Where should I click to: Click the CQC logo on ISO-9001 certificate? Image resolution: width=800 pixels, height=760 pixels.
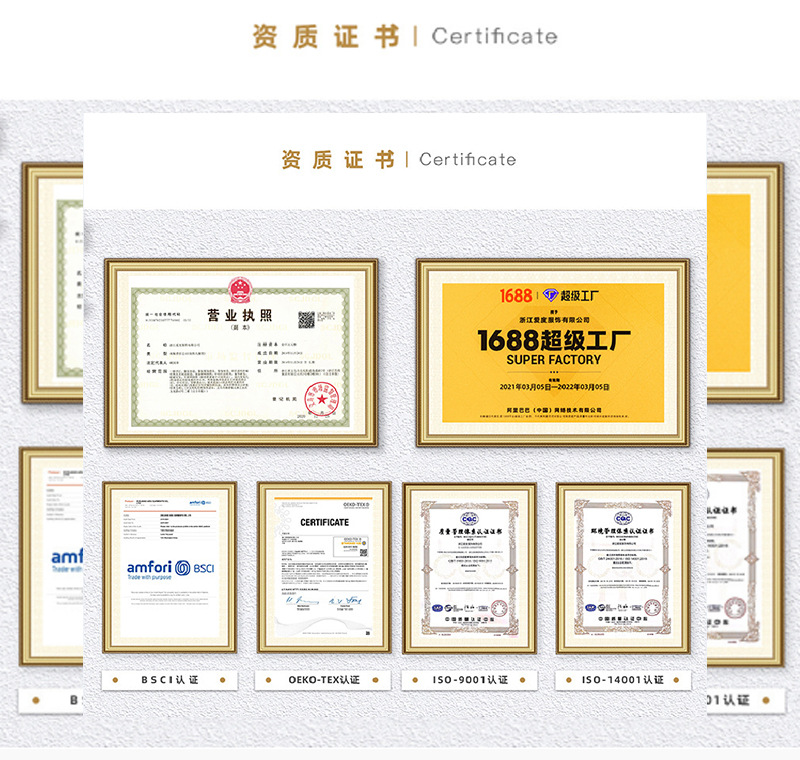tap(469, 519)
